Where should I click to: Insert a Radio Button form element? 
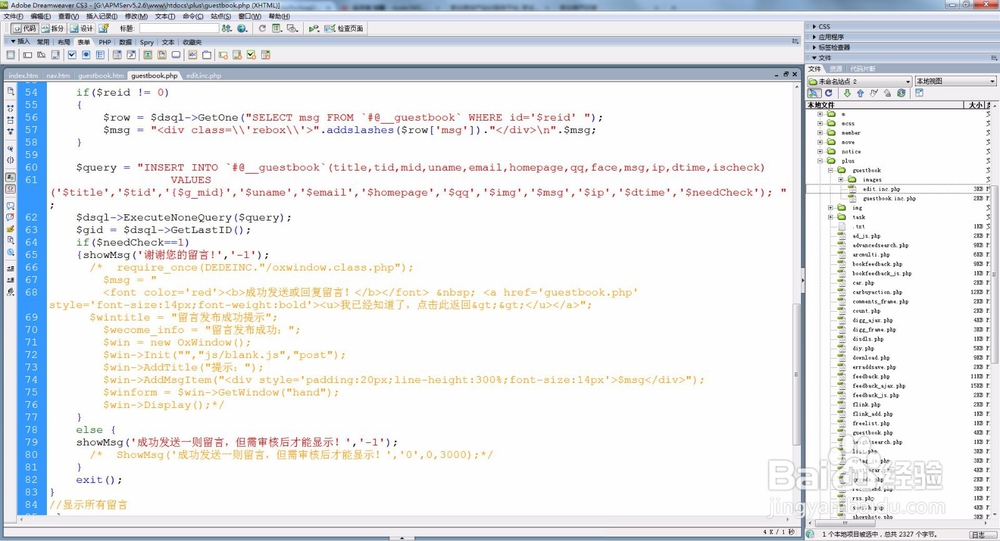(86, 55)
